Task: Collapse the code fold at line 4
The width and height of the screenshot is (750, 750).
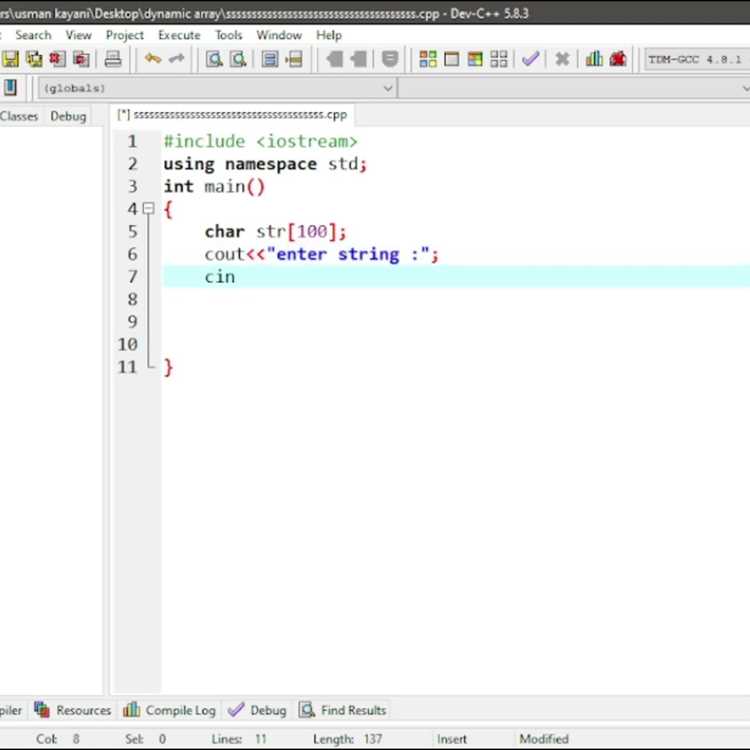Action: (x=149, y=209)
